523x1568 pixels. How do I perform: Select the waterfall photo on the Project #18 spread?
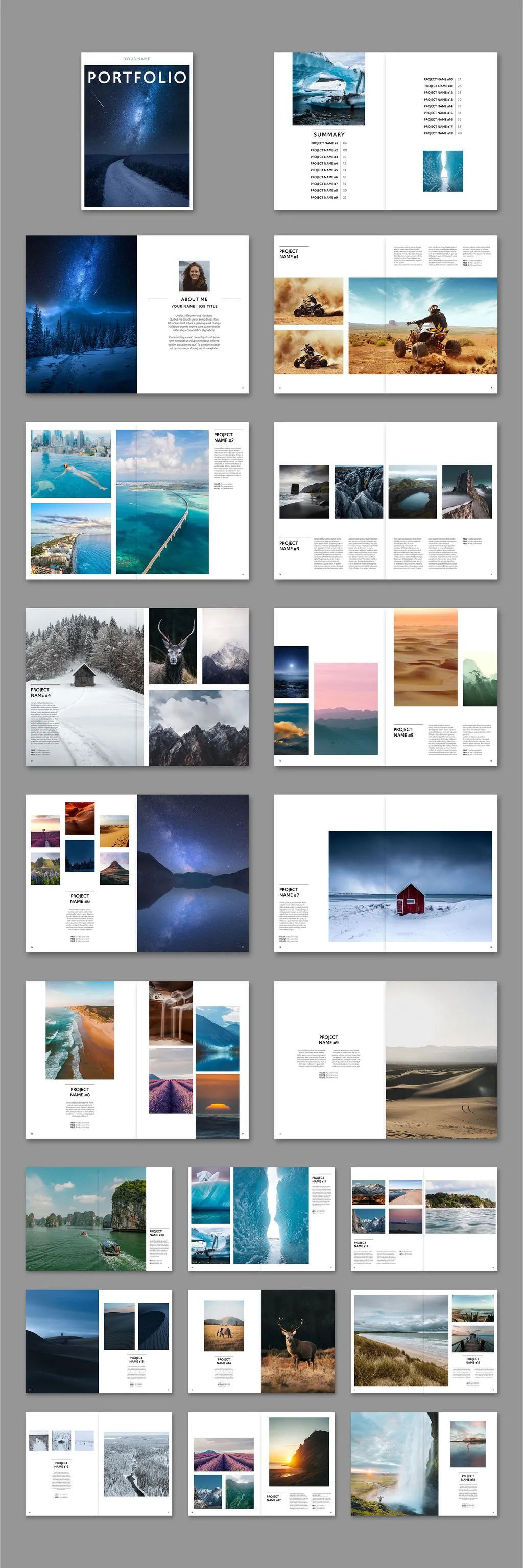(394, 1464)
